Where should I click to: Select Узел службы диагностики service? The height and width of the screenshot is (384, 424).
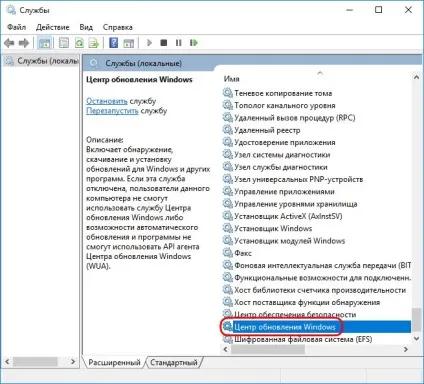(x=281, y=167)
